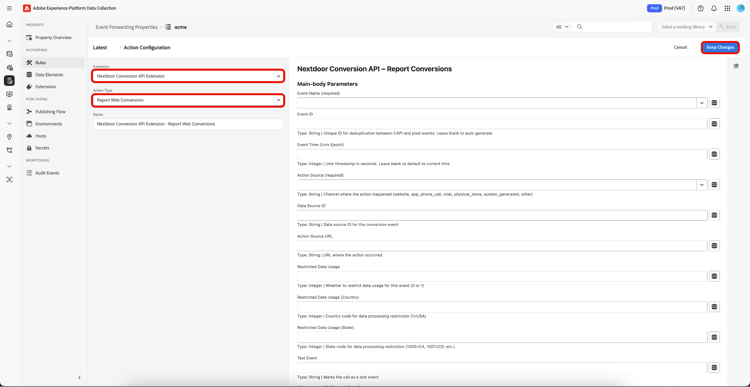Image resolution: width=750 pixels, height=387 pixels.
Task: Go to Home in the left rail
Action: click(9, 24)
